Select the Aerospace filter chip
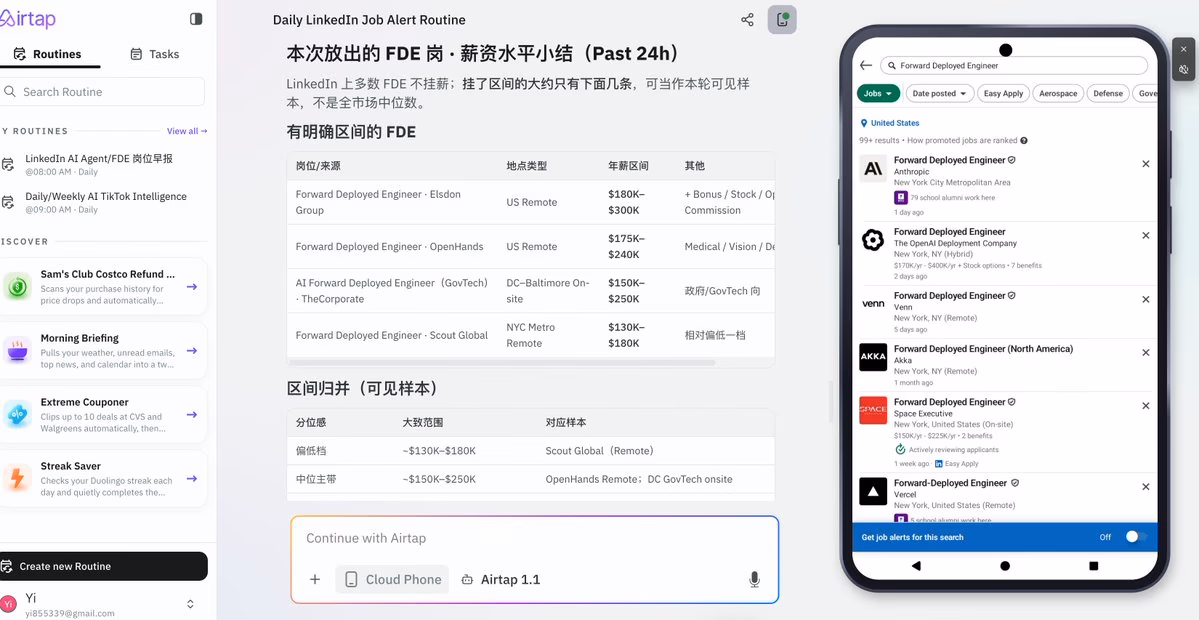This screenshot has width=1199, height=620. (x=1059, y=93)
